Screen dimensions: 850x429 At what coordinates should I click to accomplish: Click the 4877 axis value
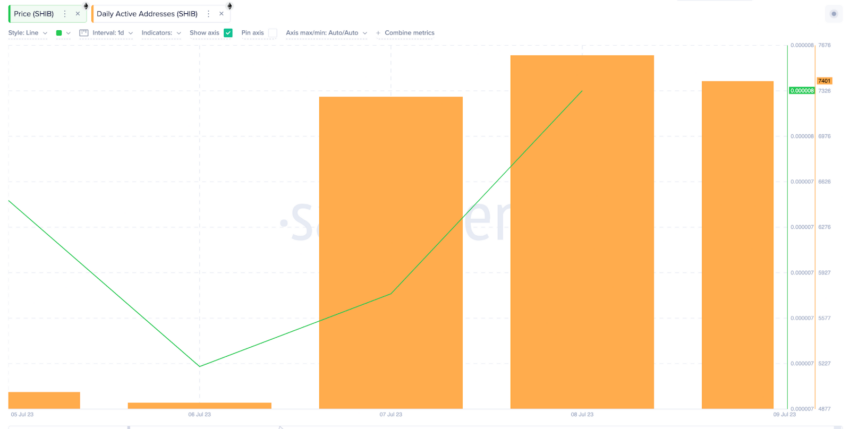click(824, 409)
